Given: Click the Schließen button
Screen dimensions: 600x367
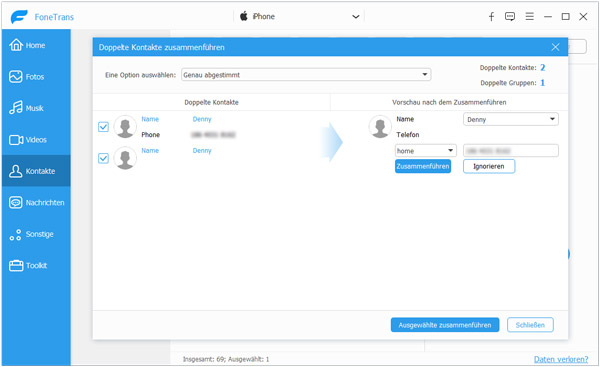Looking at the screenshot, I should [530, 325].
